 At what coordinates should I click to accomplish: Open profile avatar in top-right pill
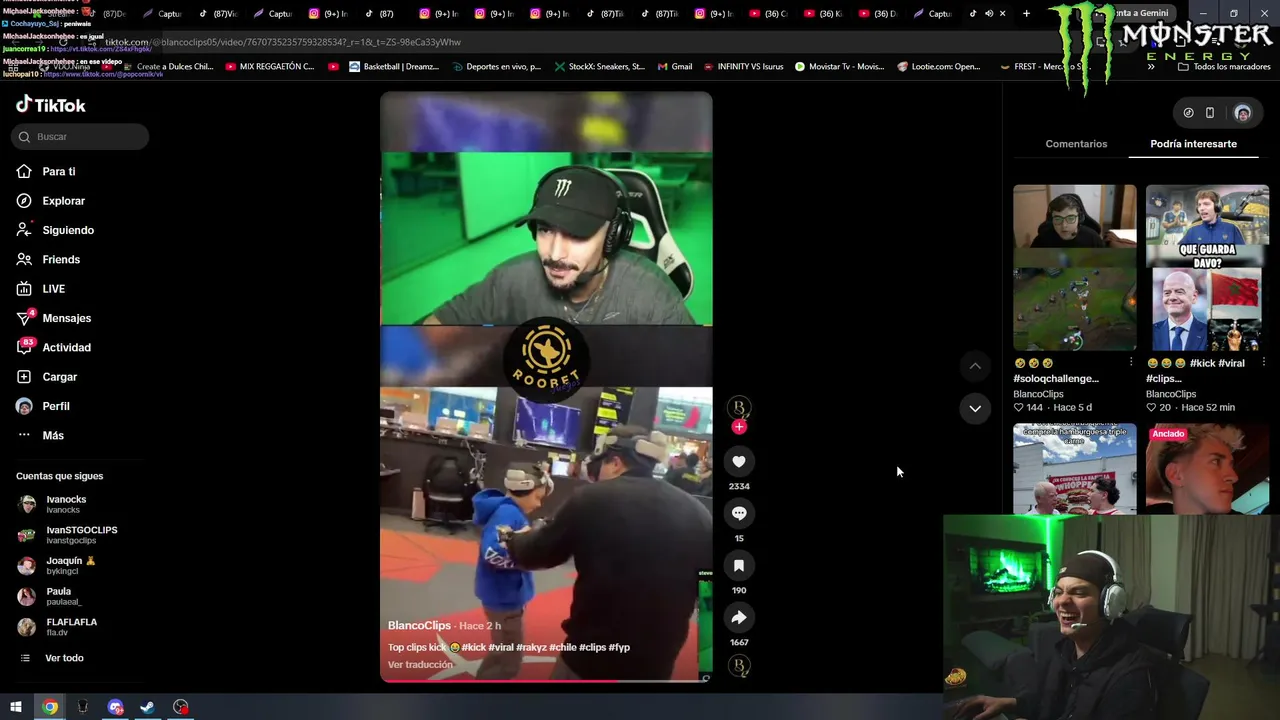point(1243,113)
